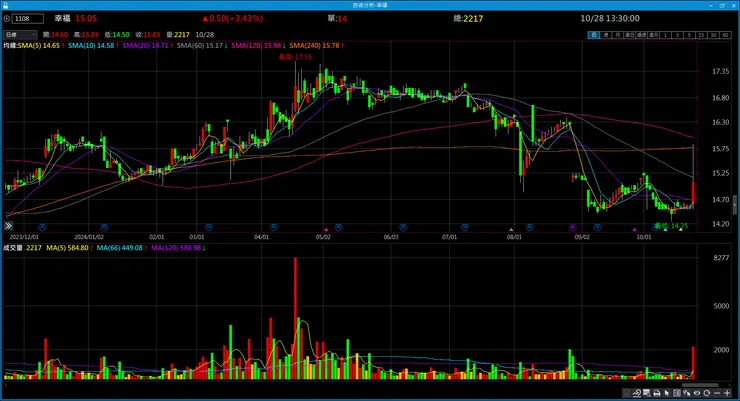Viewport: 740px width, 401px height.
Task: Click the stock code field showing 1108
Action: [x=28, y=18]
